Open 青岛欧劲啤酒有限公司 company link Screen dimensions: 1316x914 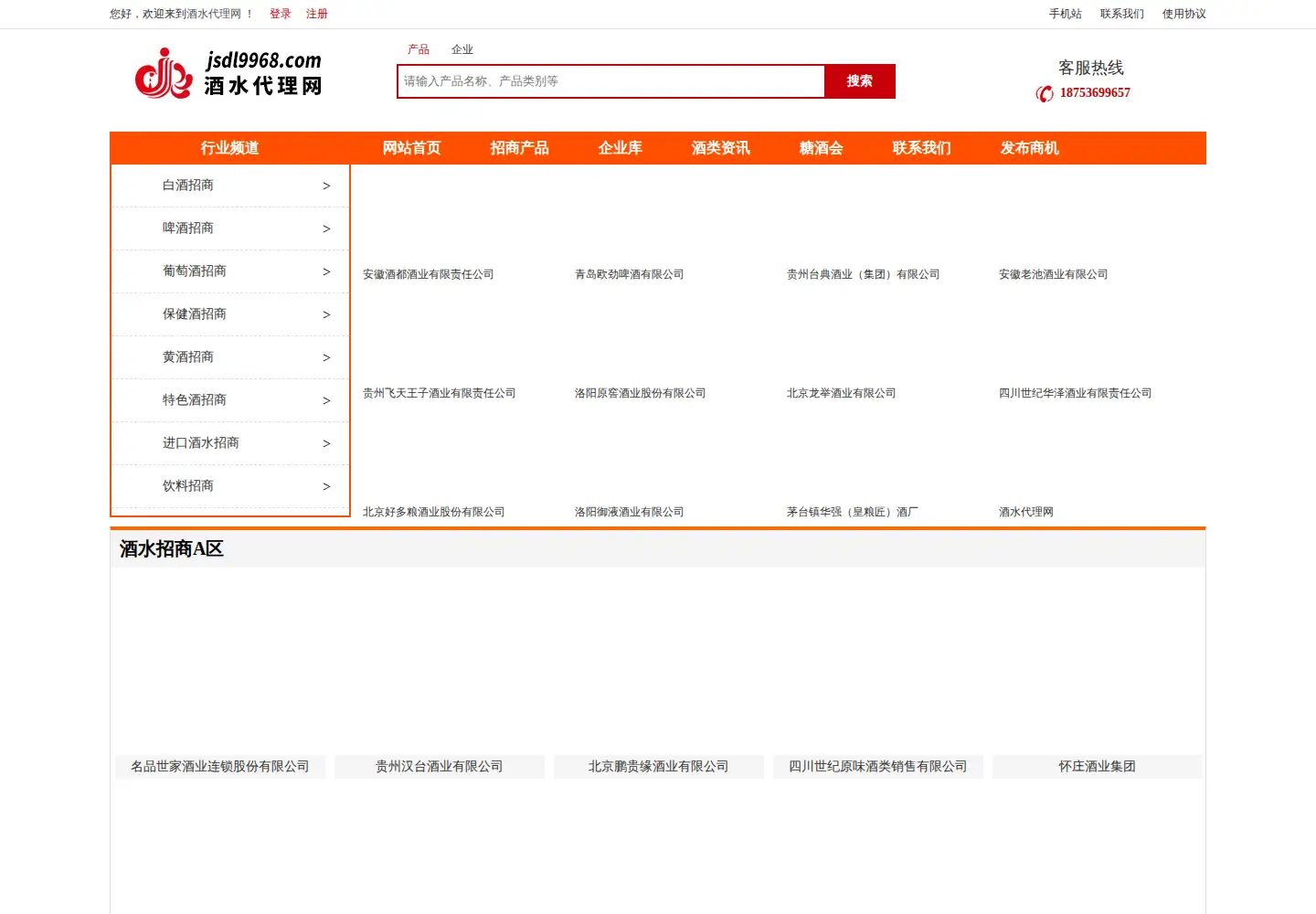[630, 274]
